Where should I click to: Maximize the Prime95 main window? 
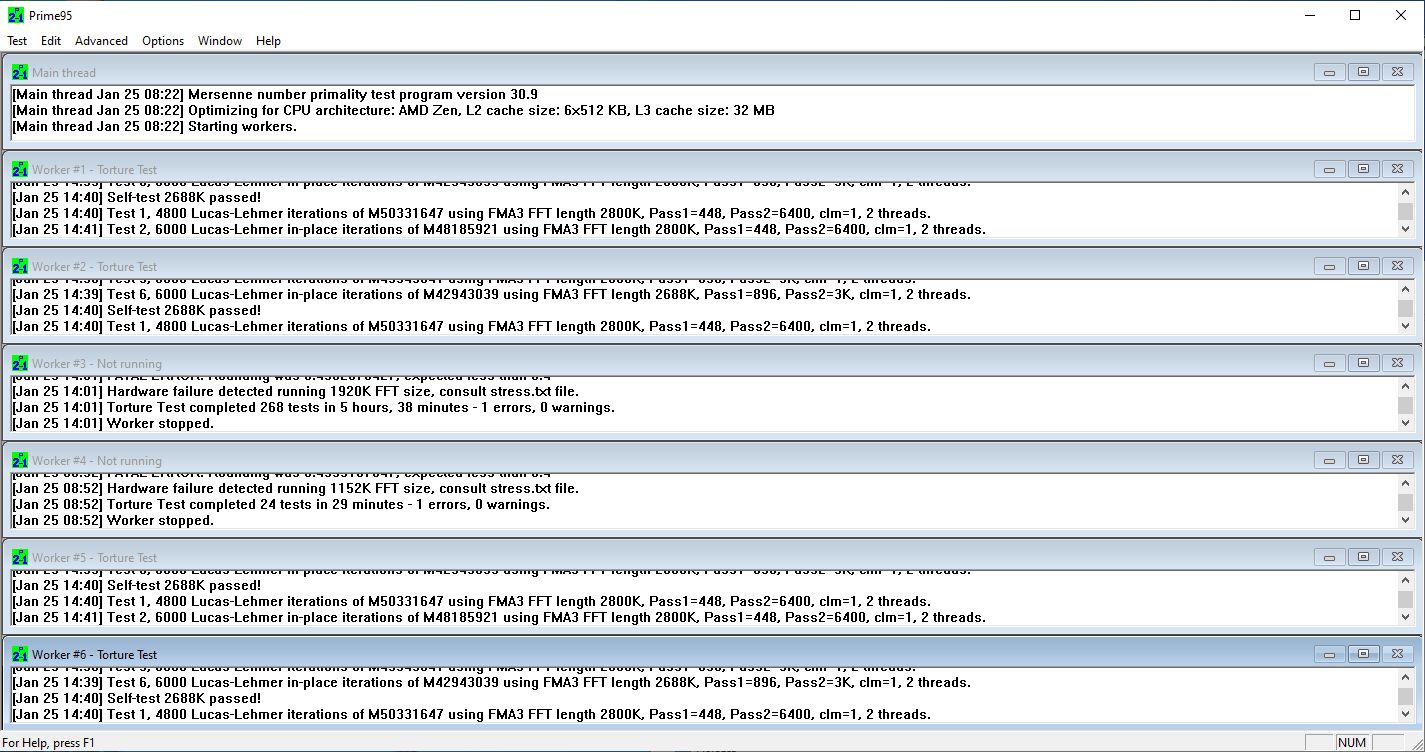click(x=1355, y=15)
